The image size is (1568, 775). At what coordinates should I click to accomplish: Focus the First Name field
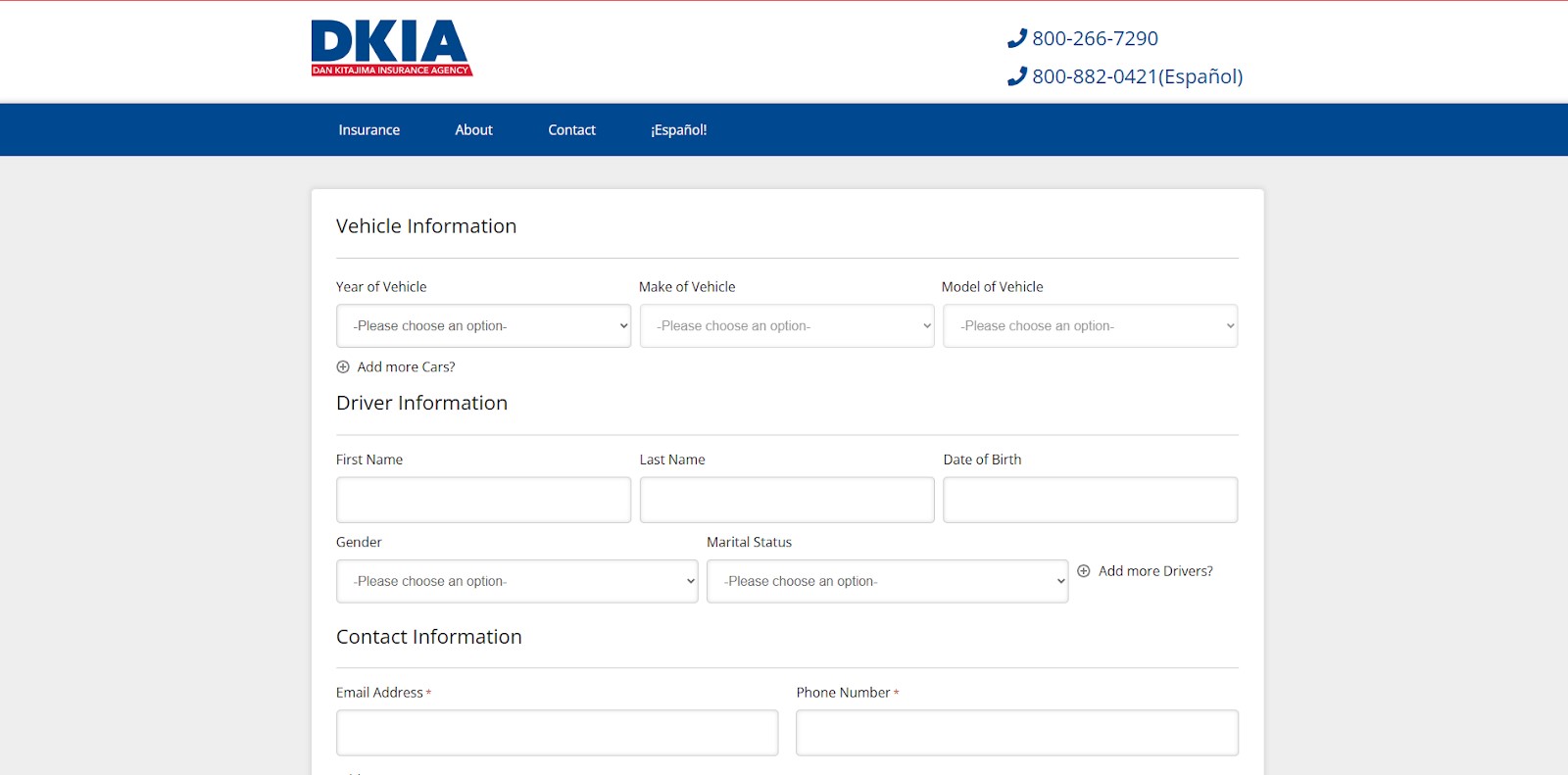coord(483,500)
